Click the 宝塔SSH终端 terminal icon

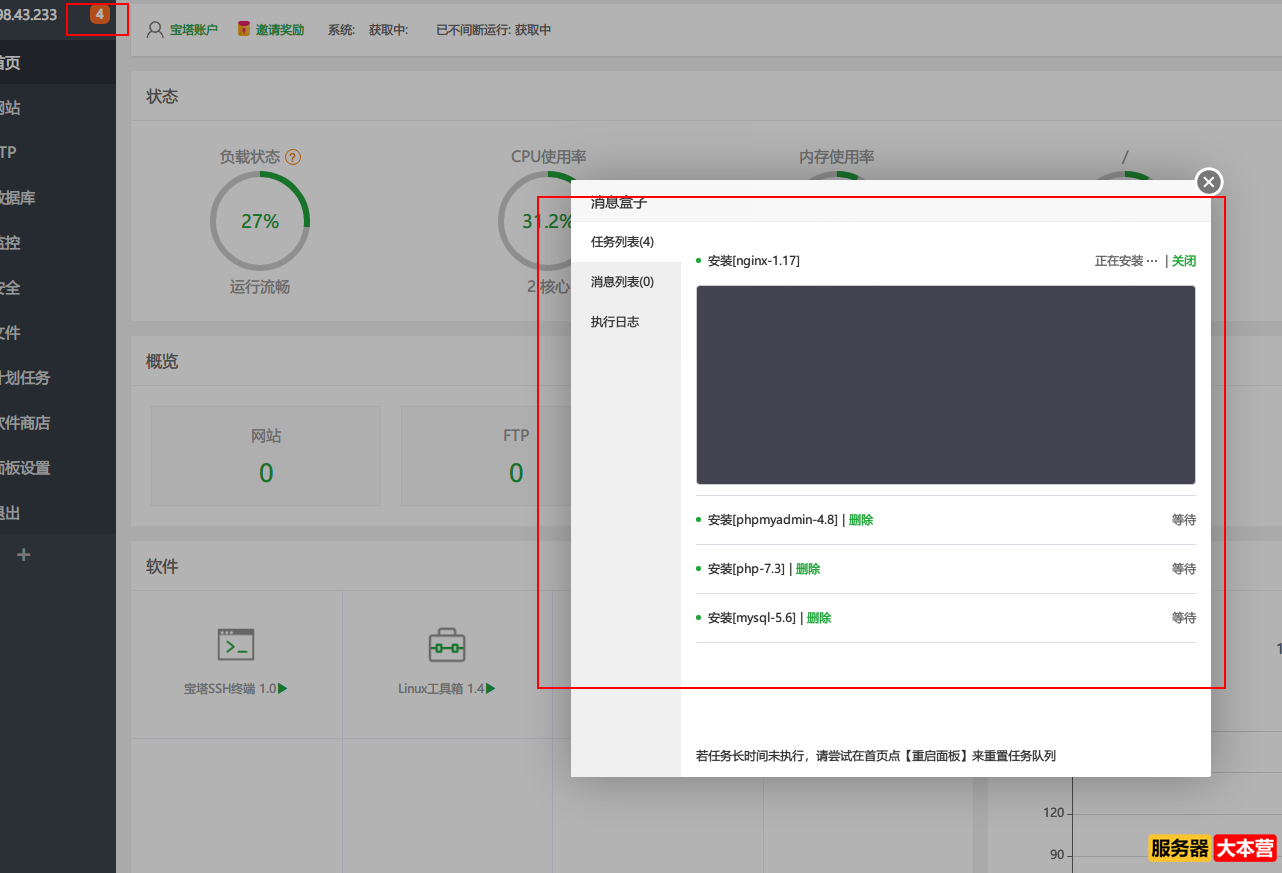[x=236, y=645]
